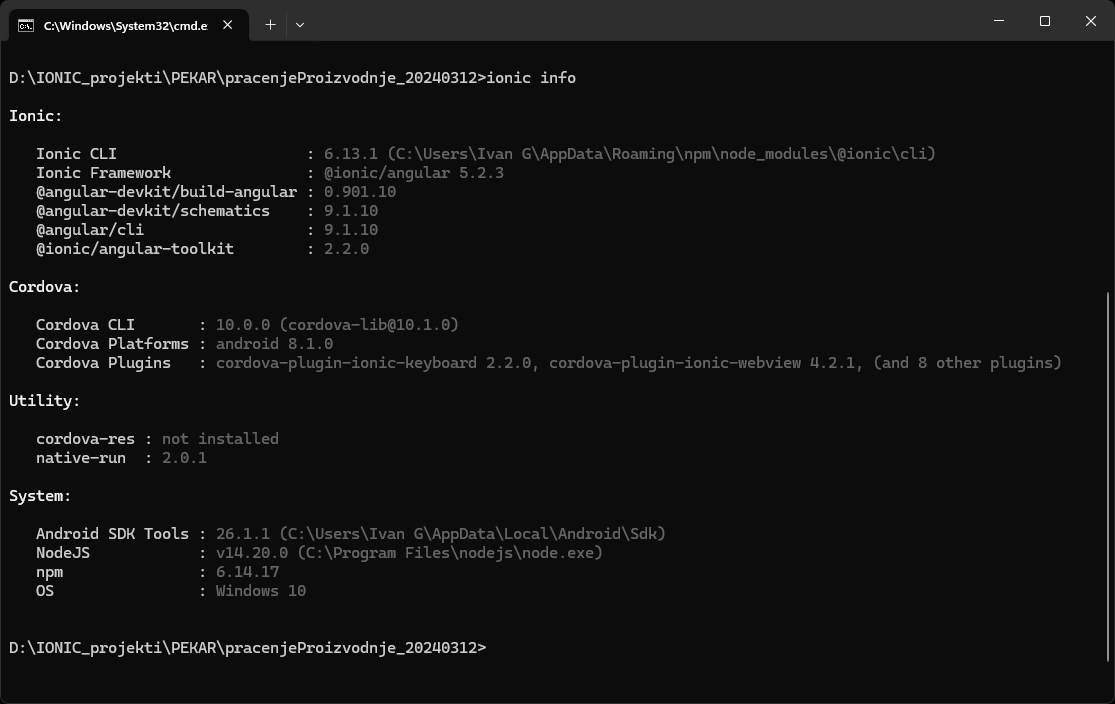Click the "System:" section heading
Image resolution: width=1115 pixels, height=704 pixels.
[40, 496]
